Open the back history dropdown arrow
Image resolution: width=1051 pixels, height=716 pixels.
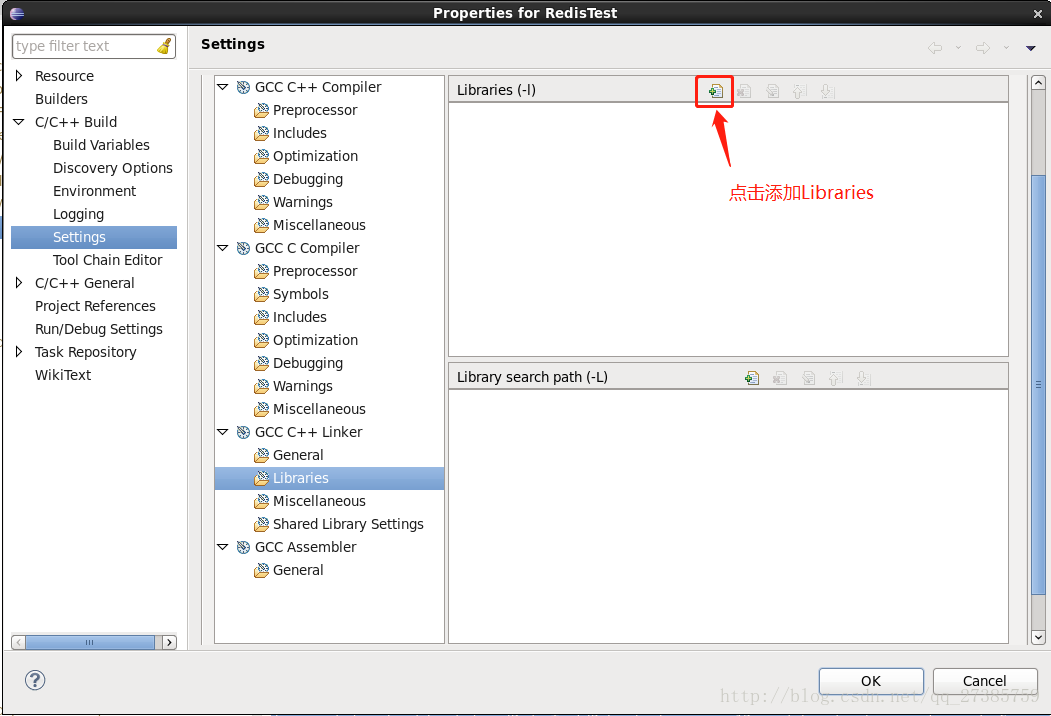click(x=958, y=48)
